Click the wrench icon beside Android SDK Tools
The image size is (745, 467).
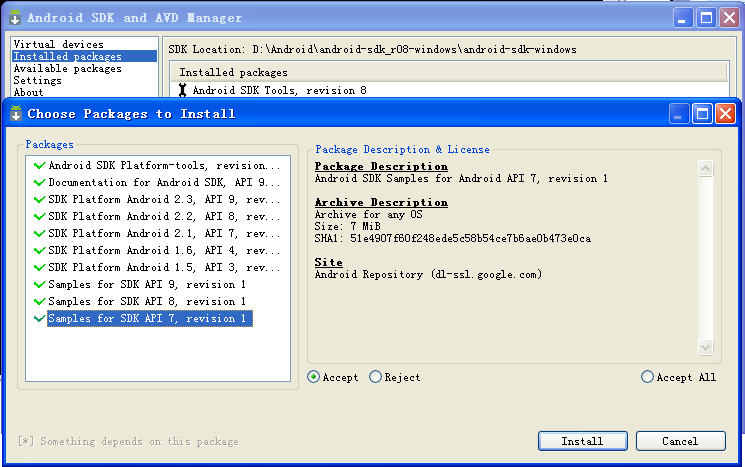[182, 90]
